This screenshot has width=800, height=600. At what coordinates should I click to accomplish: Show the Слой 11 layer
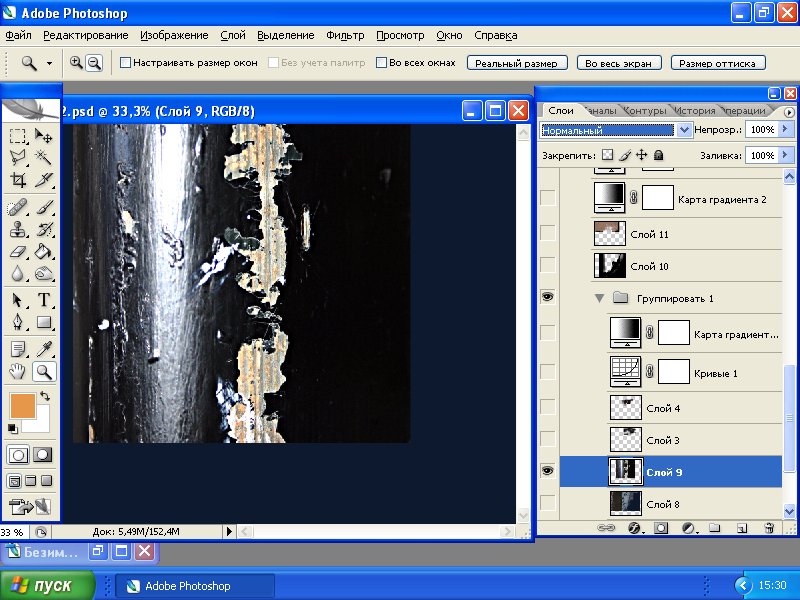coord(547,233)
